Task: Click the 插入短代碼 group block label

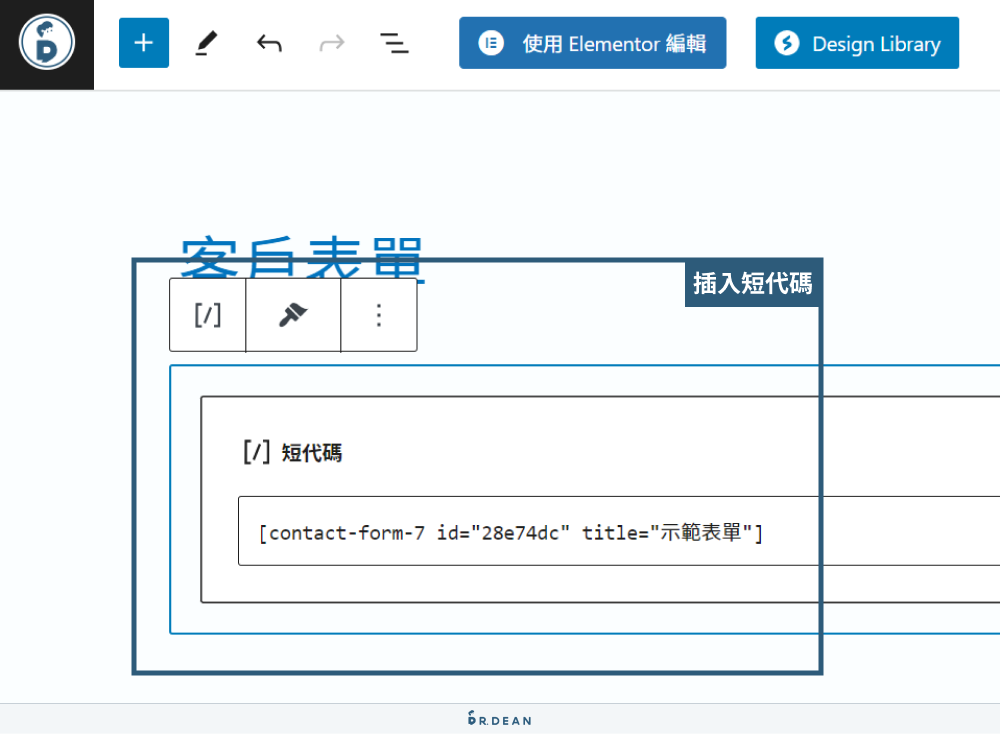Action: (753, 283)
